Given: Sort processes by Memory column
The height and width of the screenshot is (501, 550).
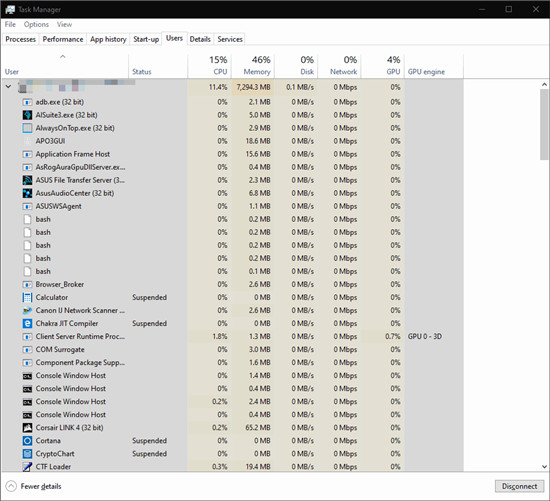Looking at the screenshot, I should tap(257, 72).
